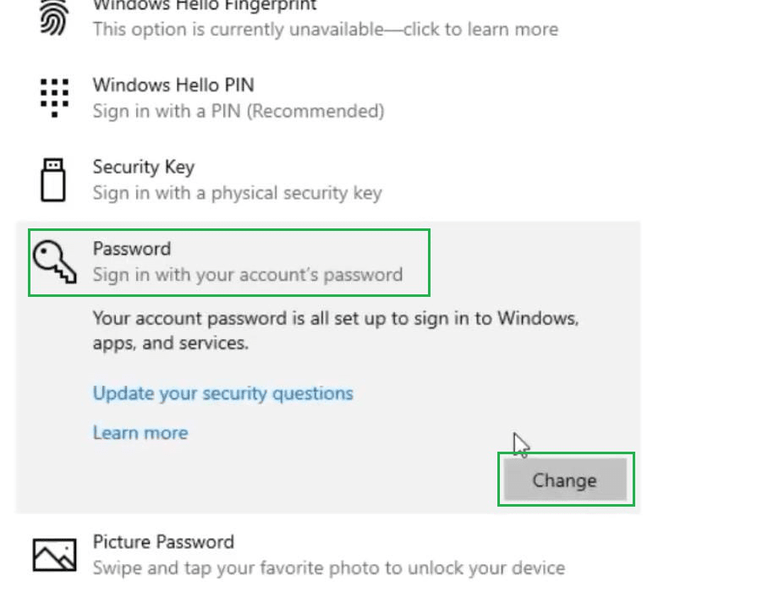Click the Security Key USB icon

52,179
